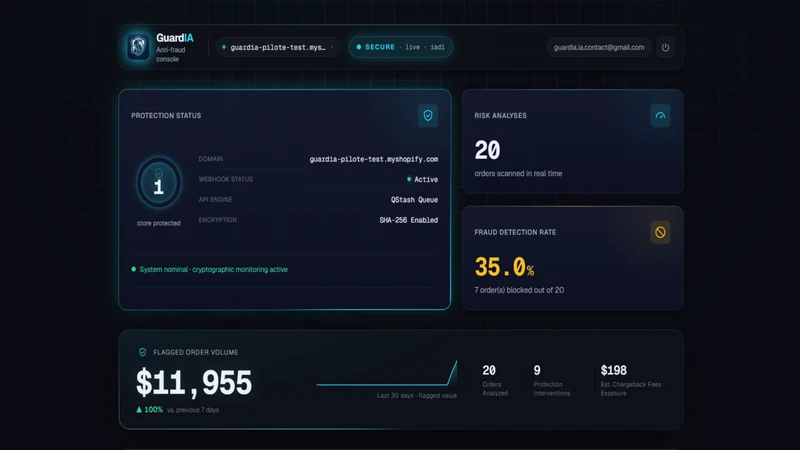Click the 20 orders scanned number
The width and height of the screenshot is (800, 450).
(487, 150)
